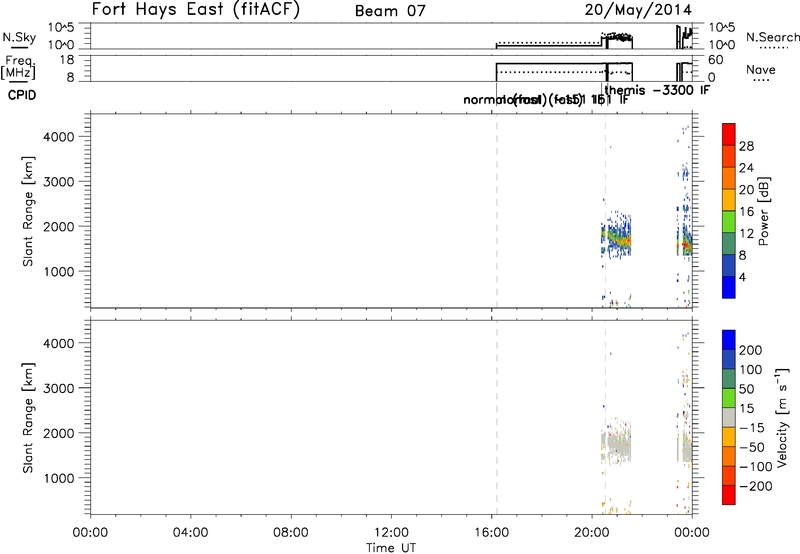The height and width of the screenshot is (554, 800).
Task: Click the power echo cluster after 20:00 UT
Action: (616, 237)
